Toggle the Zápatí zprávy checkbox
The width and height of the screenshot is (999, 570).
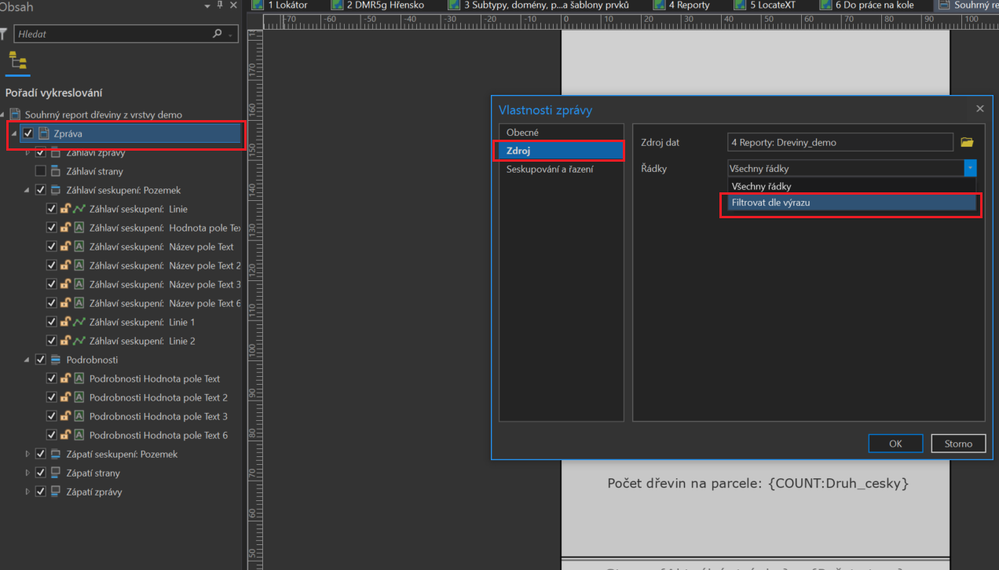click(x=40, y=492)
